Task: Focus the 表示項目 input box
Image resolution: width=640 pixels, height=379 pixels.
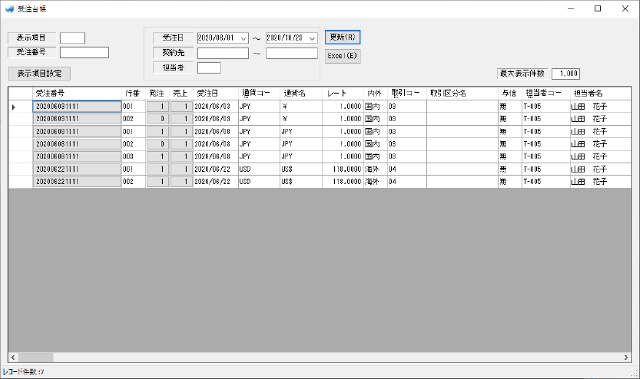Action: pos(72,38)
